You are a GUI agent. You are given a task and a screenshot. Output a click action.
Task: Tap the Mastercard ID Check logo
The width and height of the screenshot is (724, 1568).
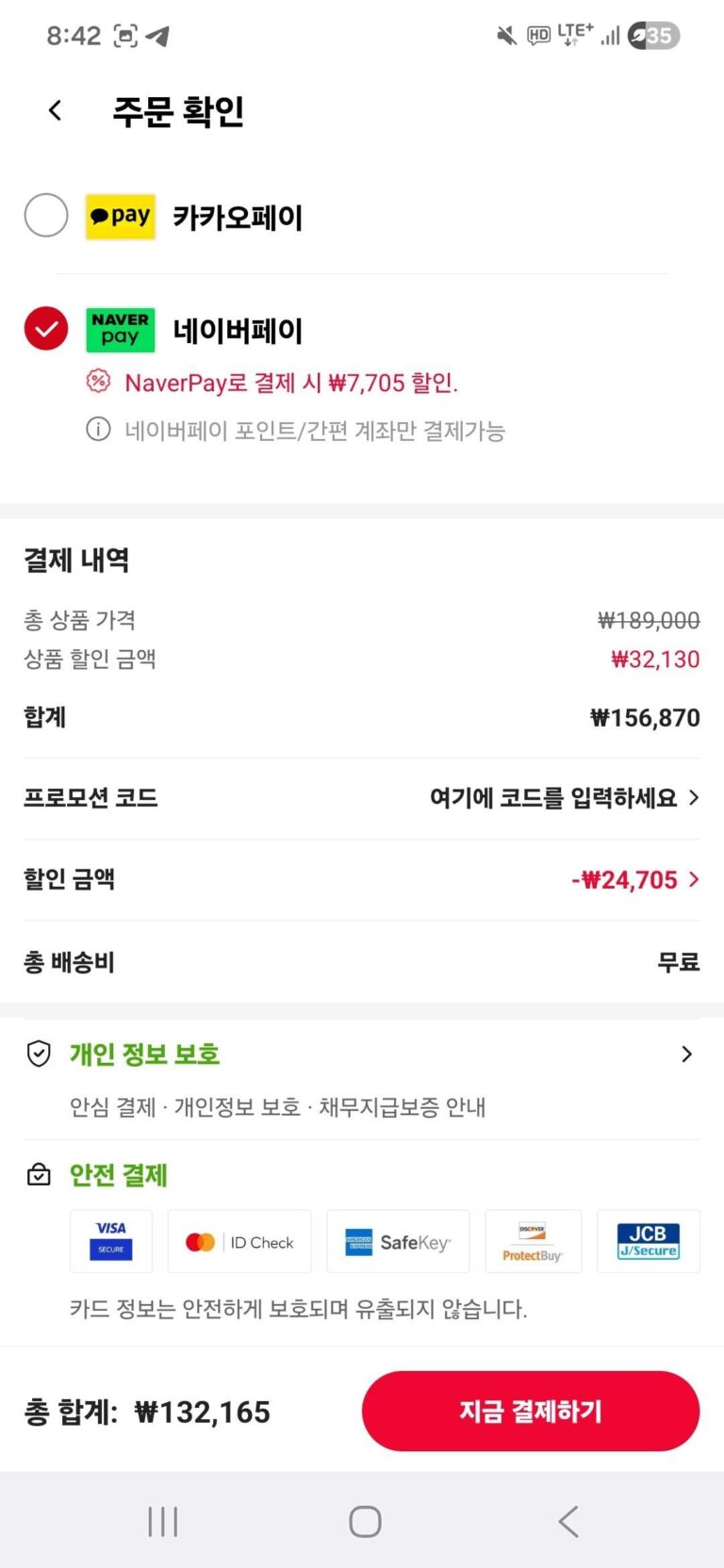tap(239, 1242)
